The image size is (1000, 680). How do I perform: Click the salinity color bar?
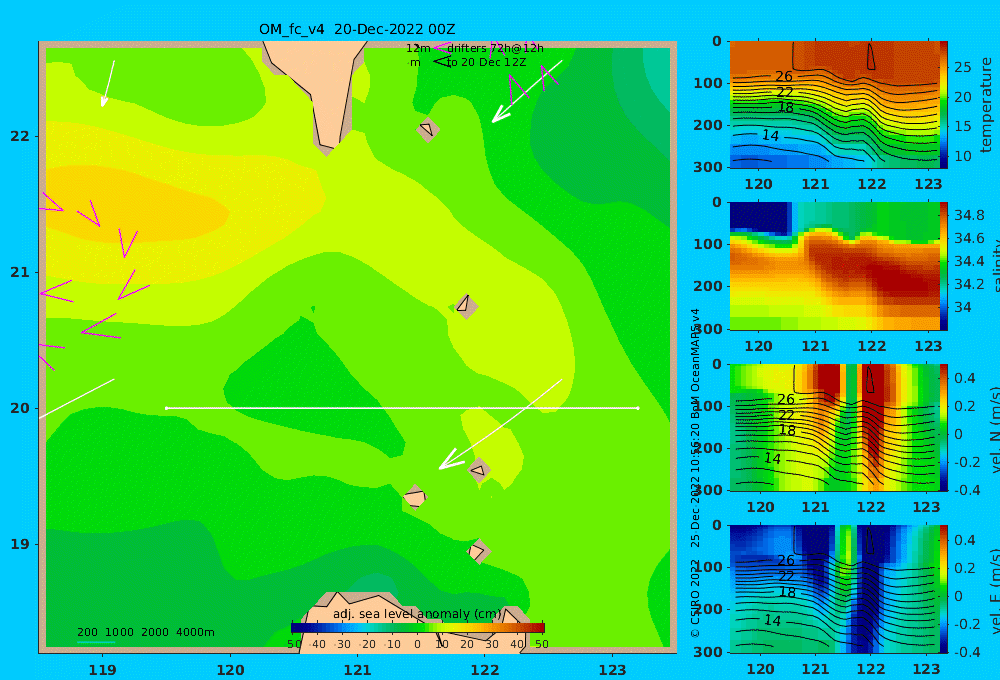(944, 266)
